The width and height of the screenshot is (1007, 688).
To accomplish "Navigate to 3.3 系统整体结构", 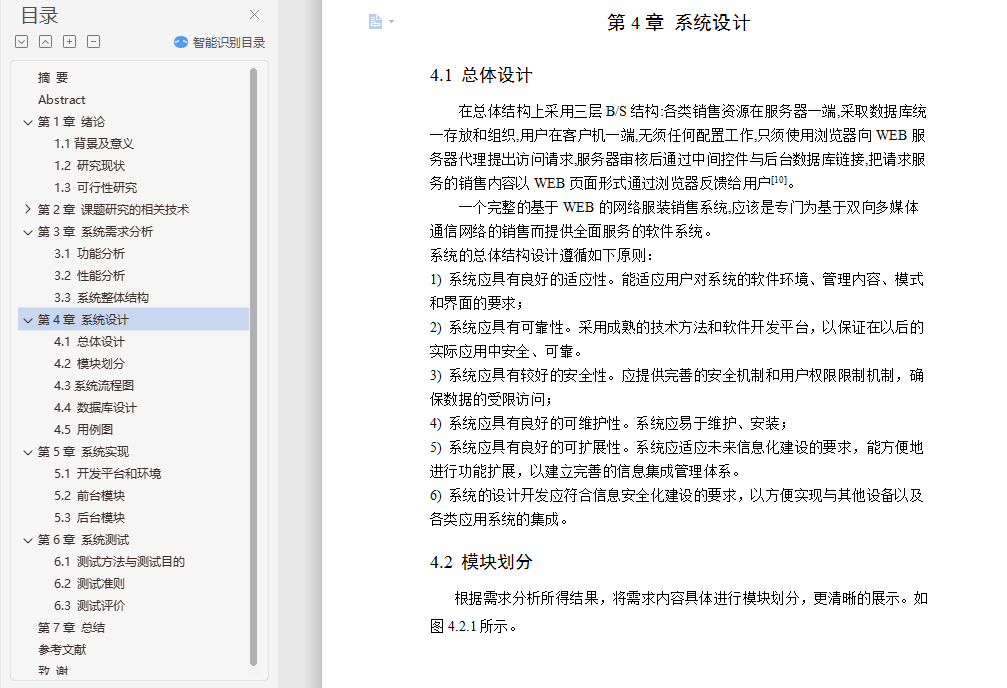I will pos(101,297).
